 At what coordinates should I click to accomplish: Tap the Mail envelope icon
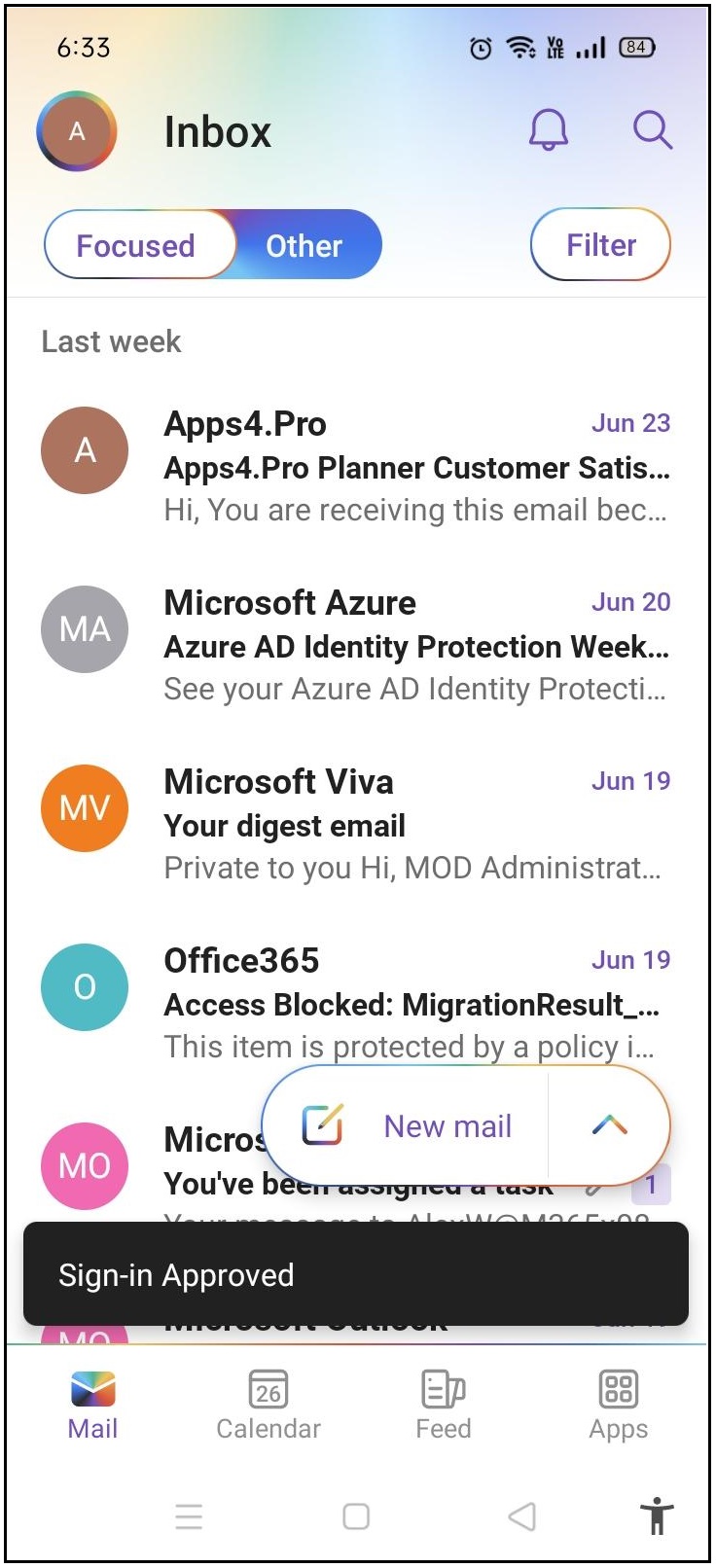tap(93, 1390)
